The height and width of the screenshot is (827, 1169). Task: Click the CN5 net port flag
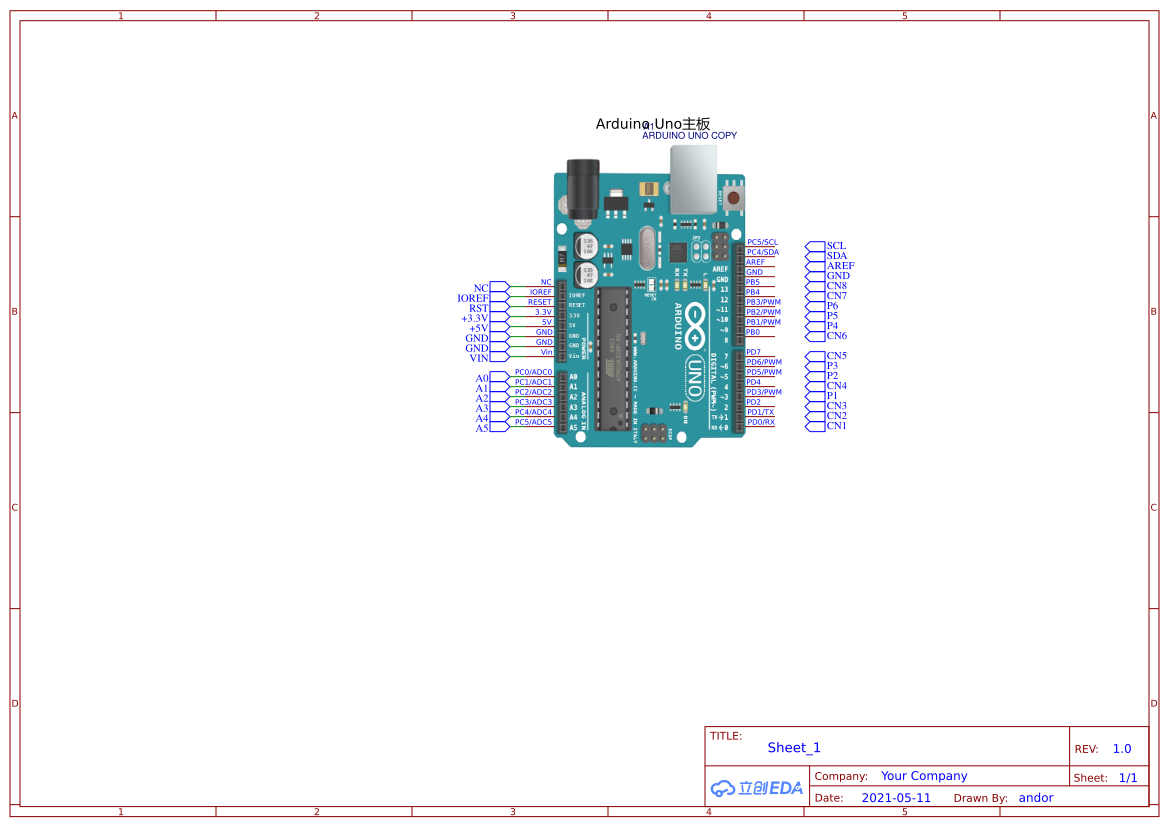coord(815,356)
